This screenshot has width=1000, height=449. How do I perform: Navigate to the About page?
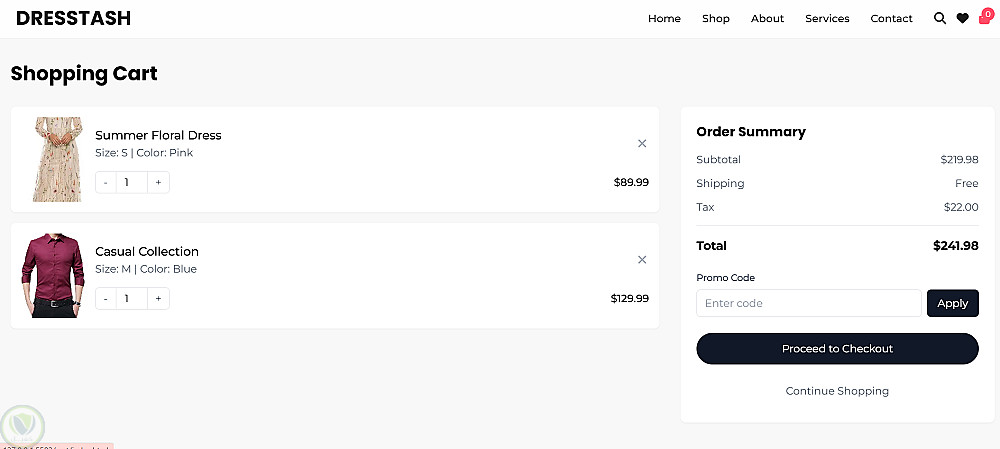(x=767, y=18)
